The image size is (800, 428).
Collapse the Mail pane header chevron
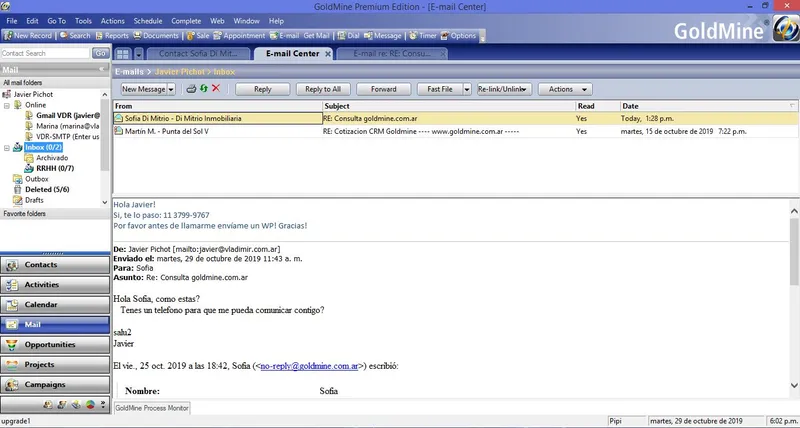click(x=102, y=70)
